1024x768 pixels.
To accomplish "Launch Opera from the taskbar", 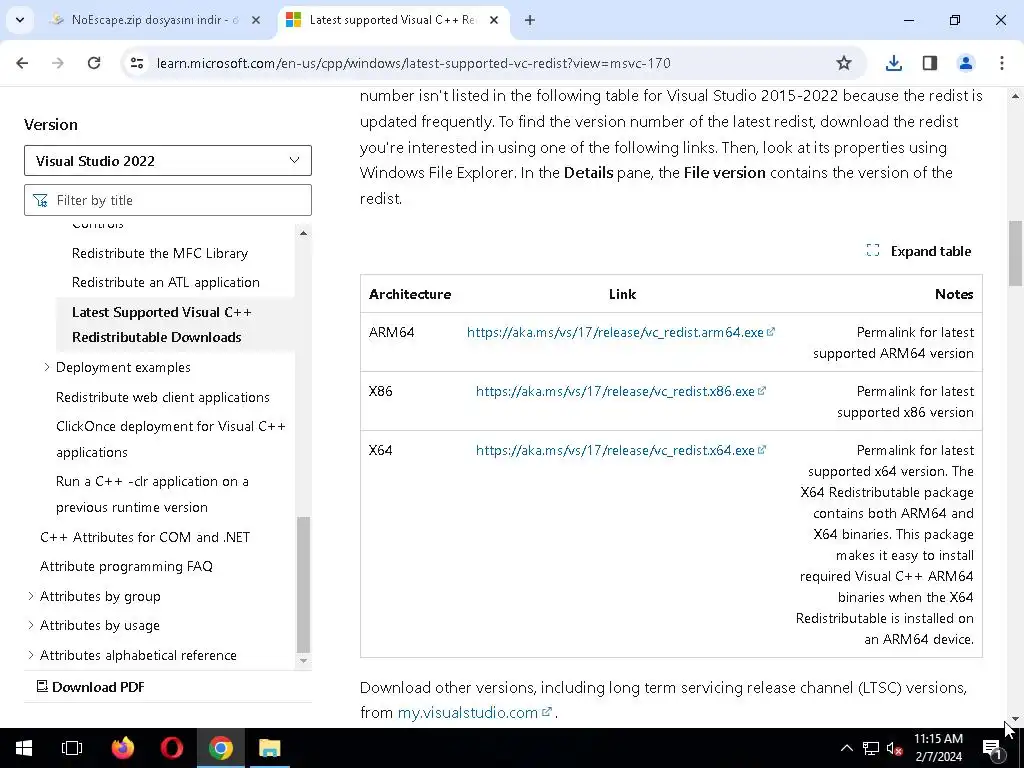I will point(171,748).
